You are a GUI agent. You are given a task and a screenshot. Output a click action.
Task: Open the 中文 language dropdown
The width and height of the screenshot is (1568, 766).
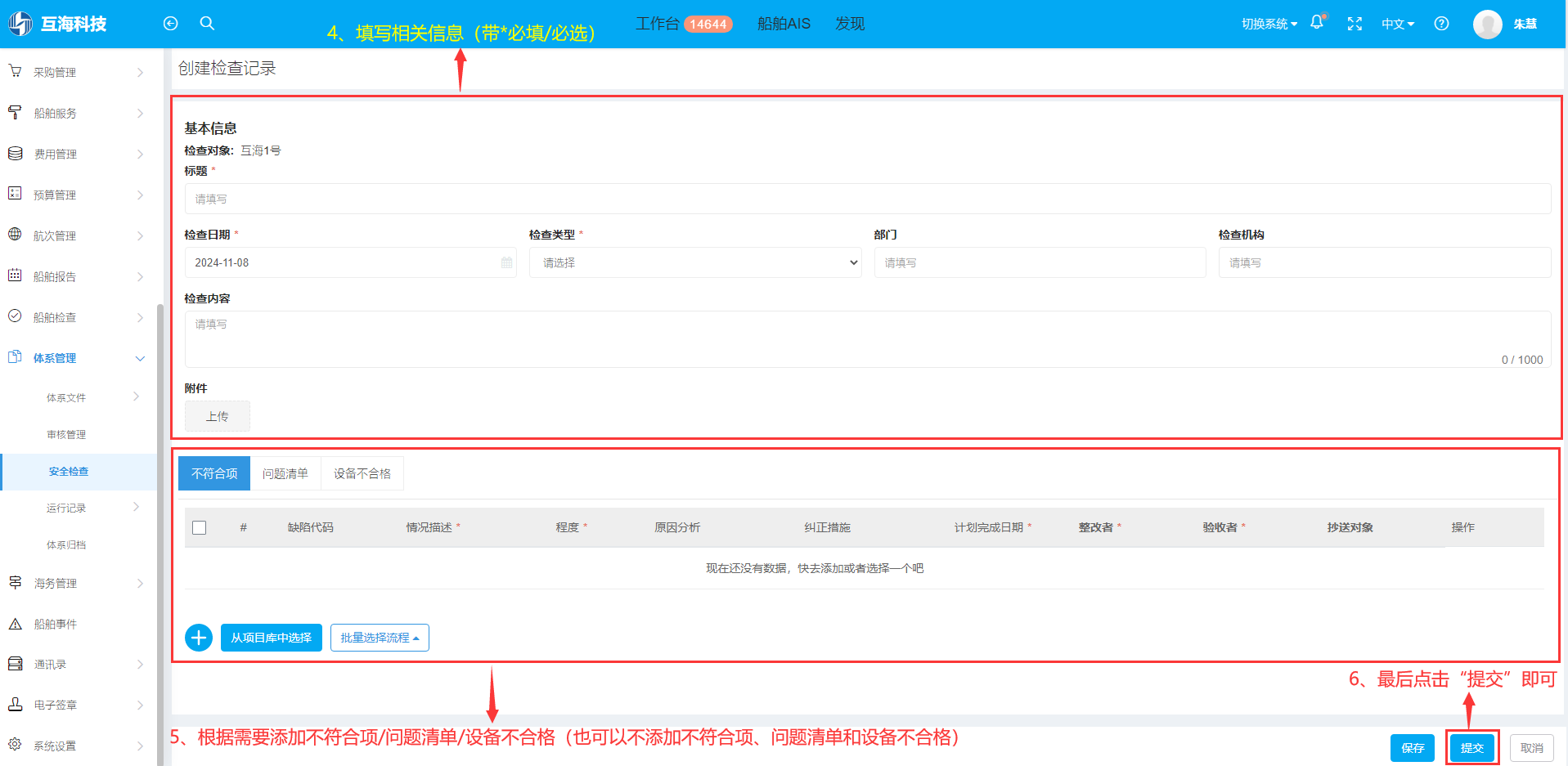[x=1398, y=24]
